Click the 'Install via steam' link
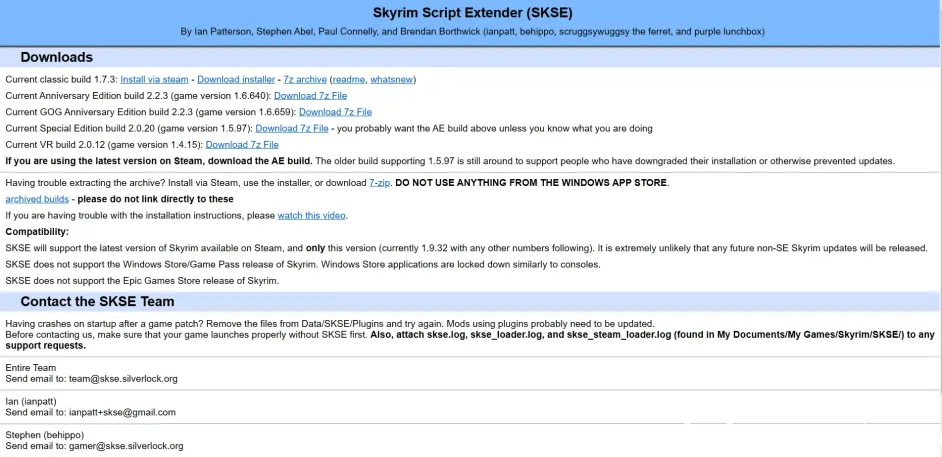Screen dimensions: 942x457 pos(154,79)
